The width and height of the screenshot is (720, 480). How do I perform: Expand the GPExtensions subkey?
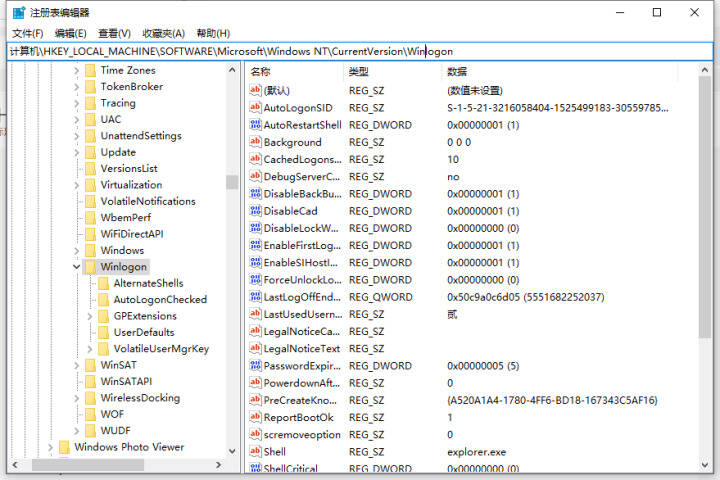coord(90,316)
